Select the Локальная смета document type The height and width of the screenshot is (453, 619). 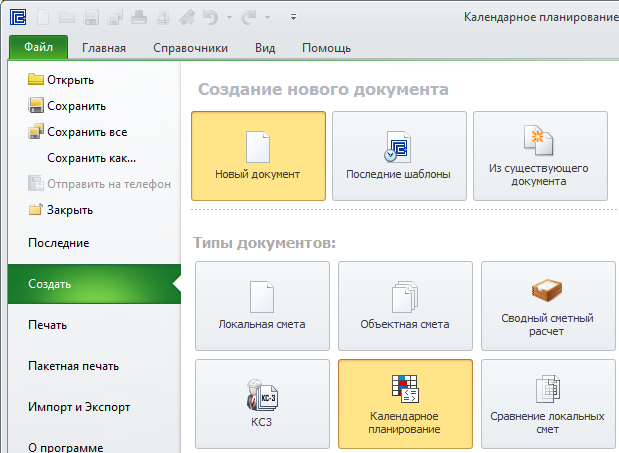263,306
